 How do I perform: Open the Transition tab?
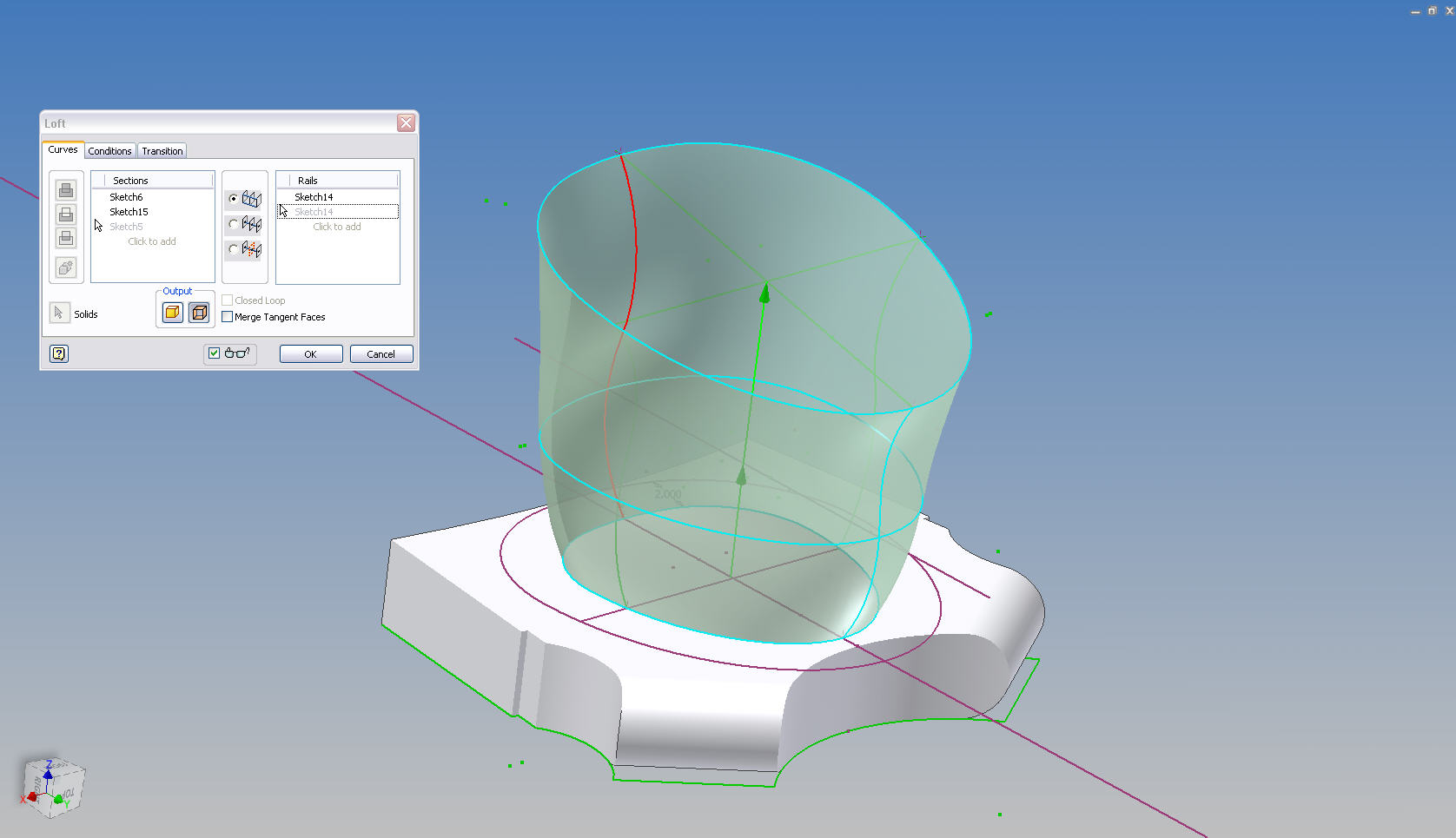[162, 151]
